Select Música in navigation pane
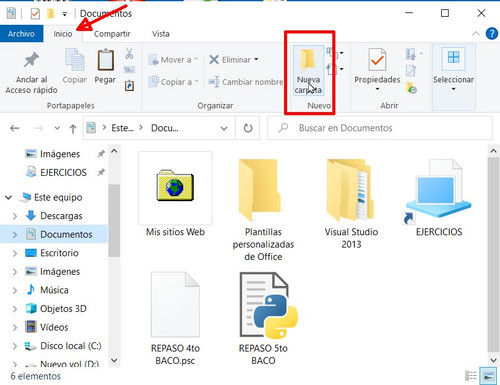 [x=47, y=290]
